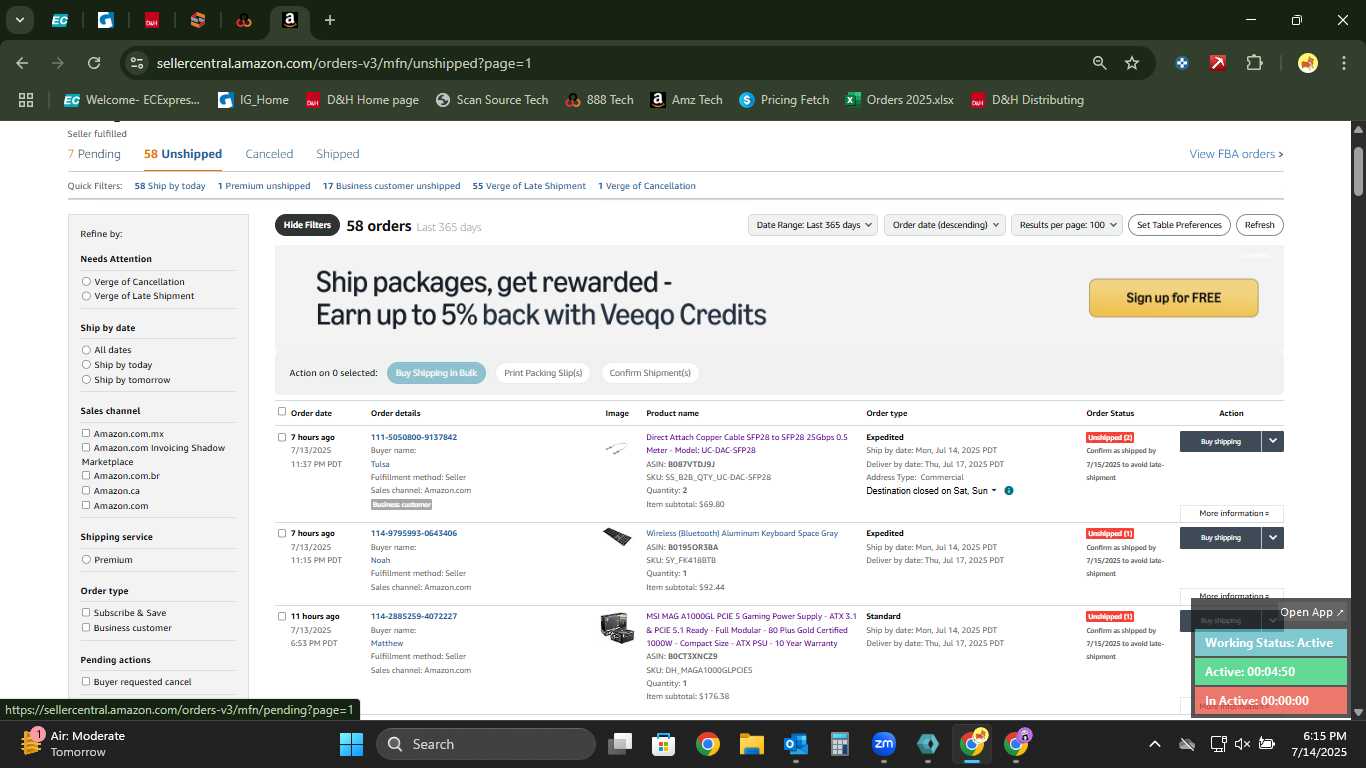Open the tab search dropdown arrow

pos(20,20)
